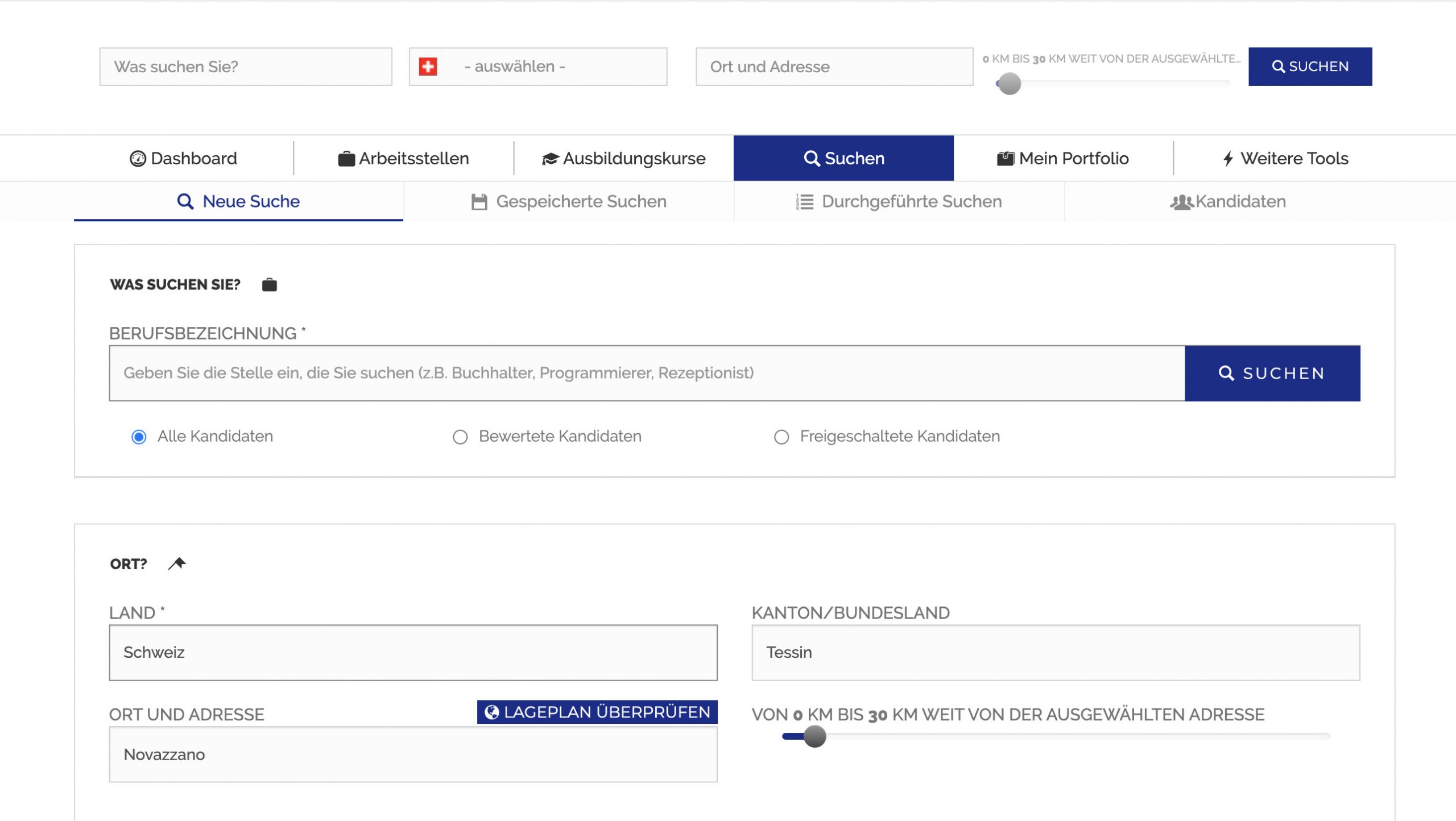
Task: Click the Mein Portfolio bag icon
Action: click(x=1004, y=158)
